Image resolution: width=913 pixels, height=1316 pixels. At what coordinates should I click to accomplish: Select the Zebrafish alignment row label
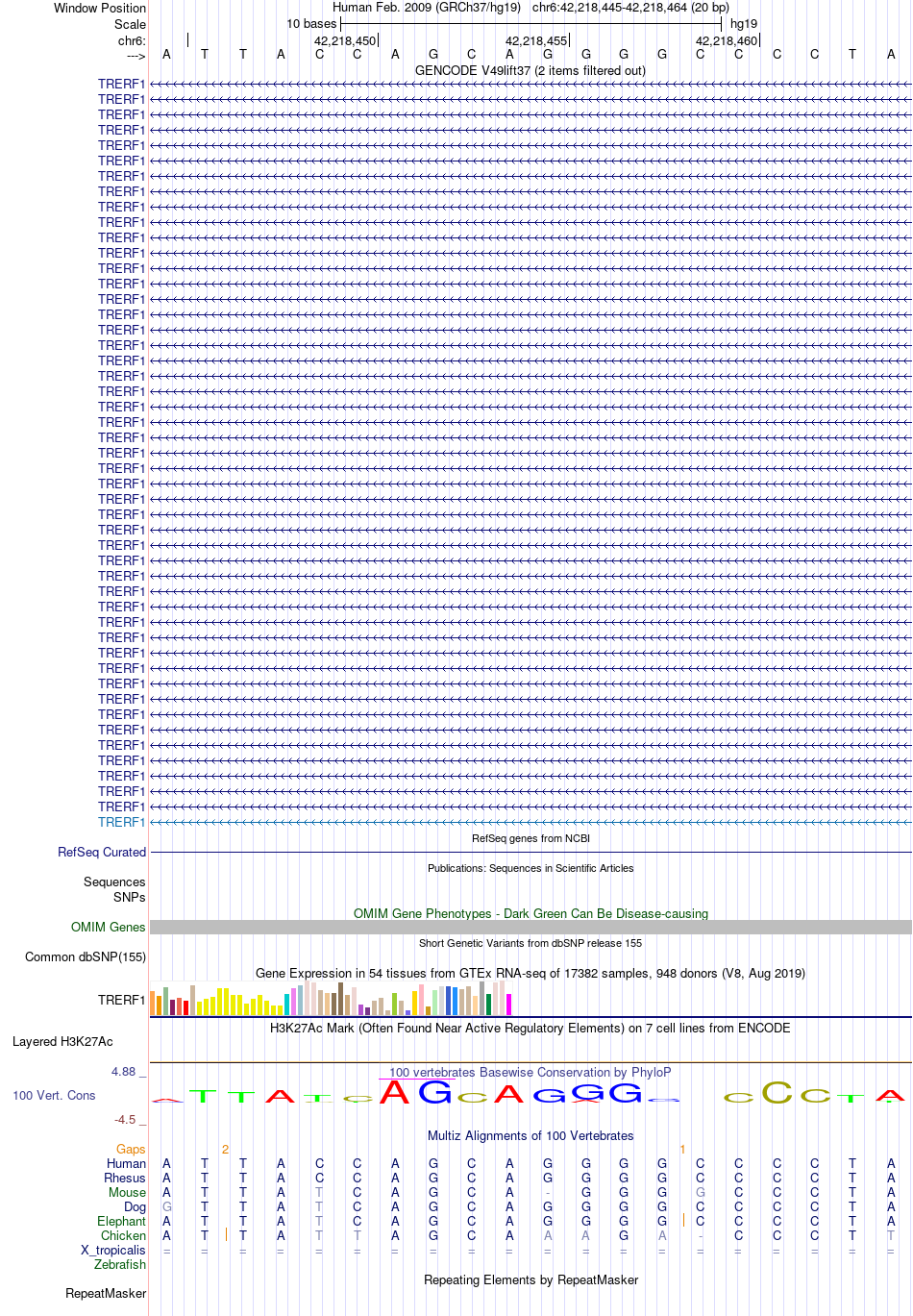(x=120, y=1264)
